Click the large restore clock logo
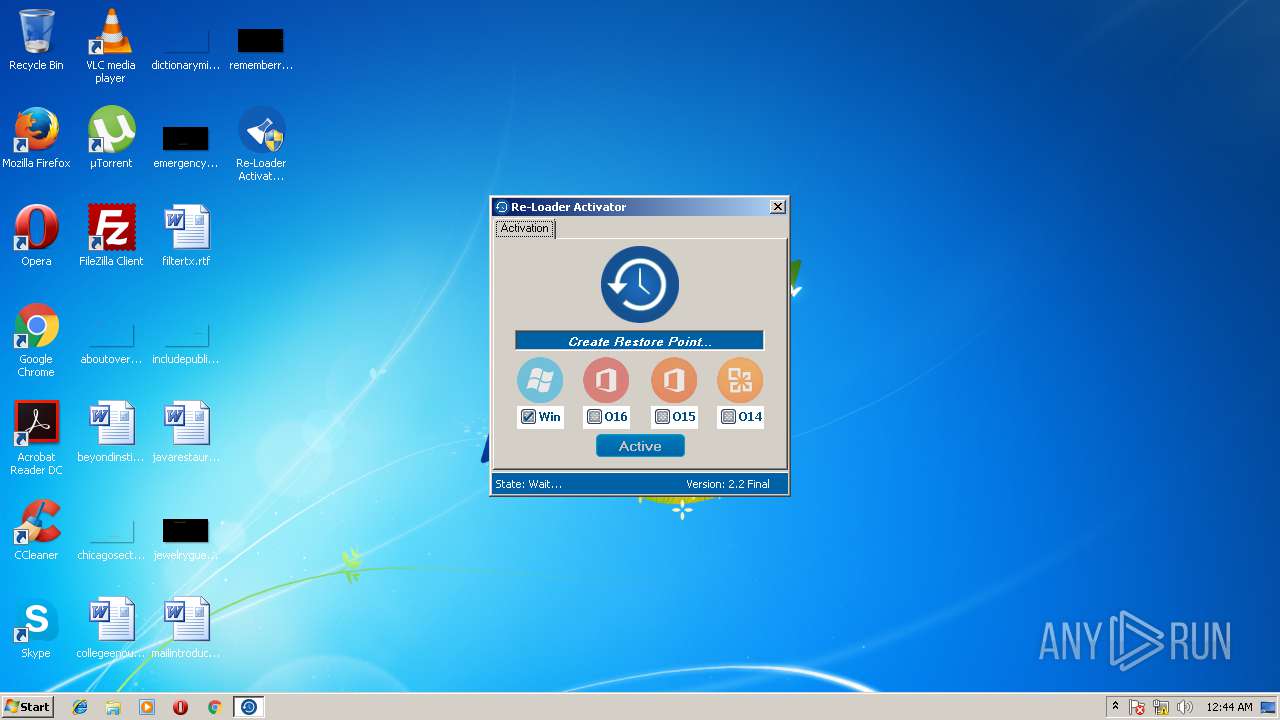 (640, 285)
